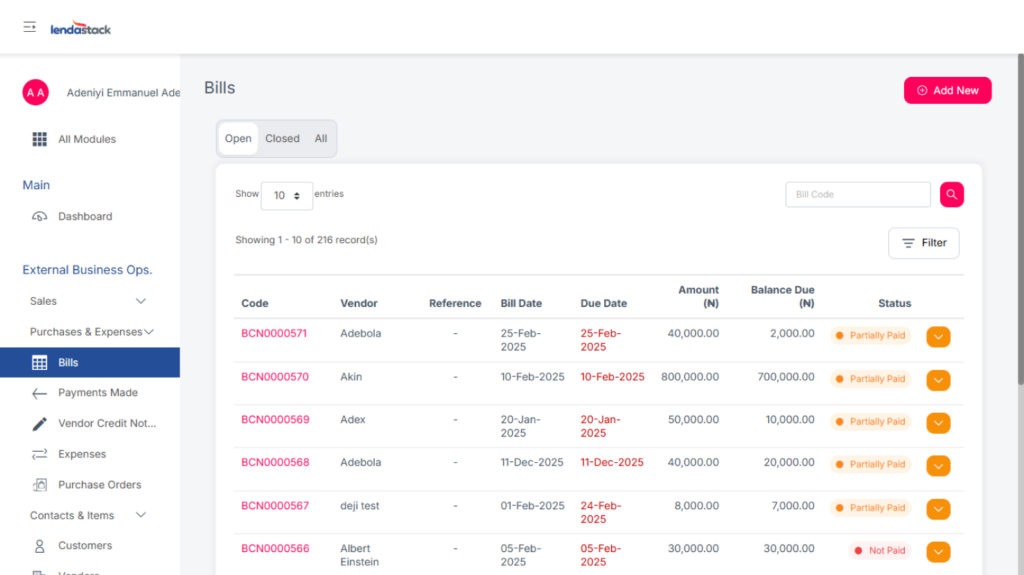This screenshot has height=575, width=1024.
Task: Click the lendastack logo
Action: click(81, 29)
